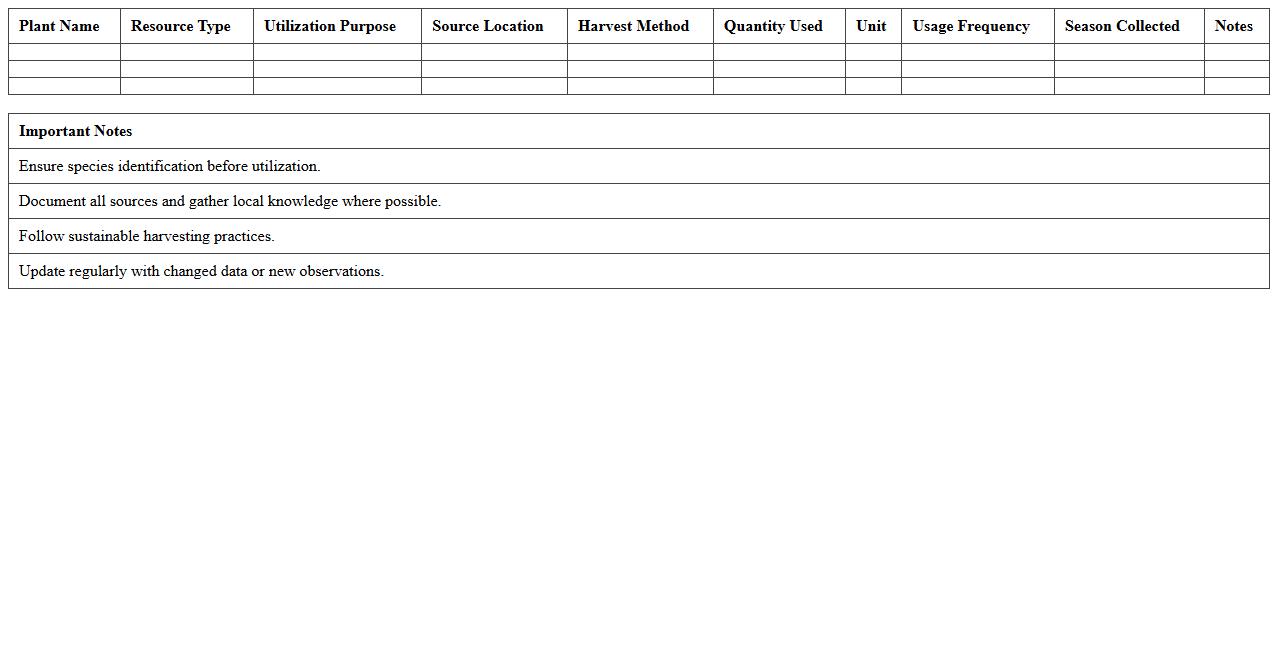The image size is (1278, 650).
Task: Click the Notes column header
Action: 1234,26
